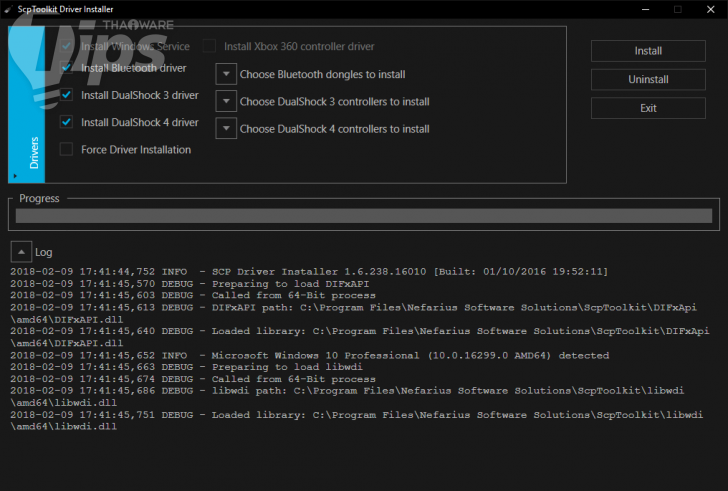Click the 'Loaded library' libwdi log line
Screen dimensions: 728x491
tap(357, 420)
